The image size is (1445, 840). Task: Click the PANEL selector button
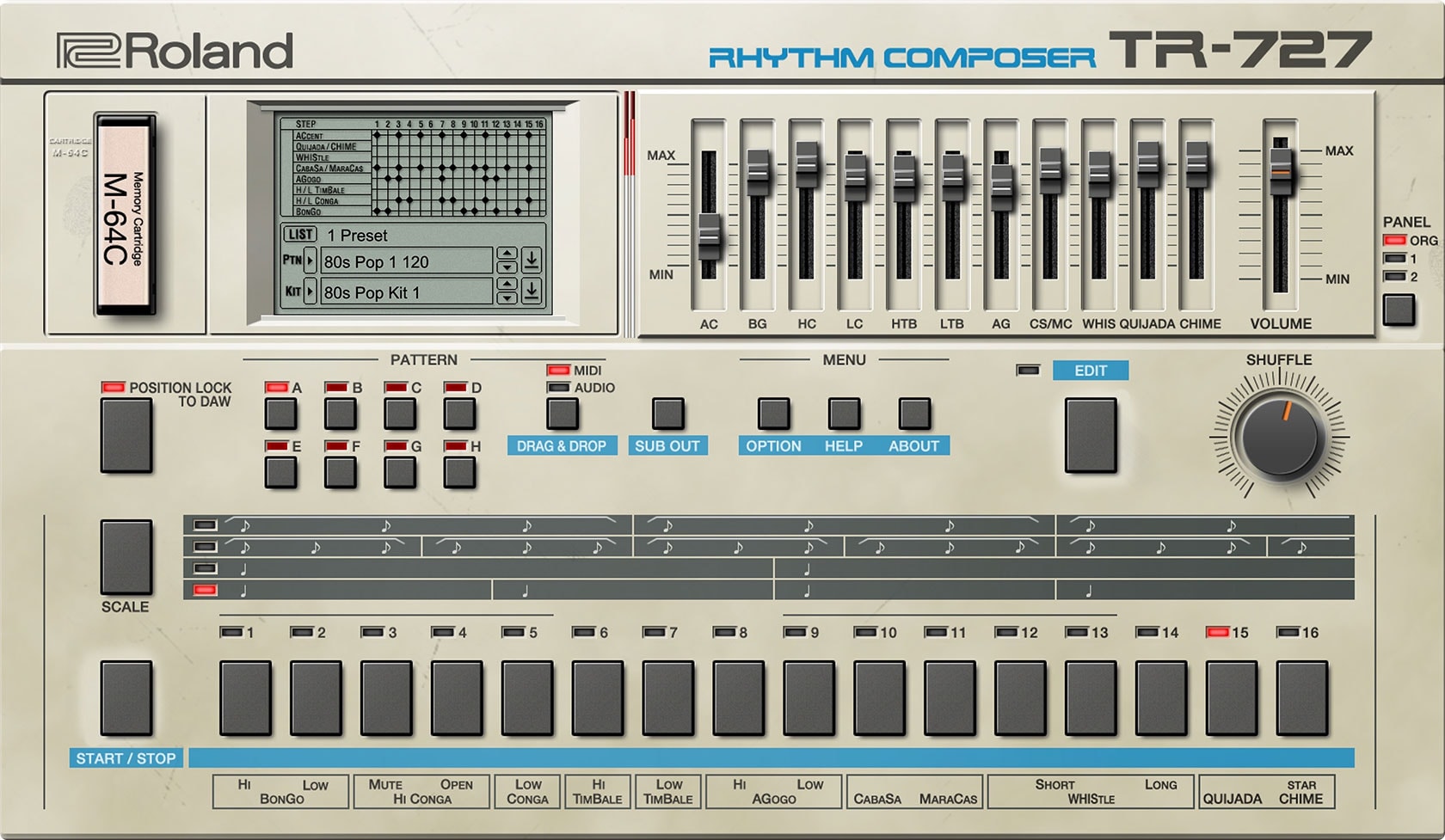pyautogui.click(x=1399, y=310)
